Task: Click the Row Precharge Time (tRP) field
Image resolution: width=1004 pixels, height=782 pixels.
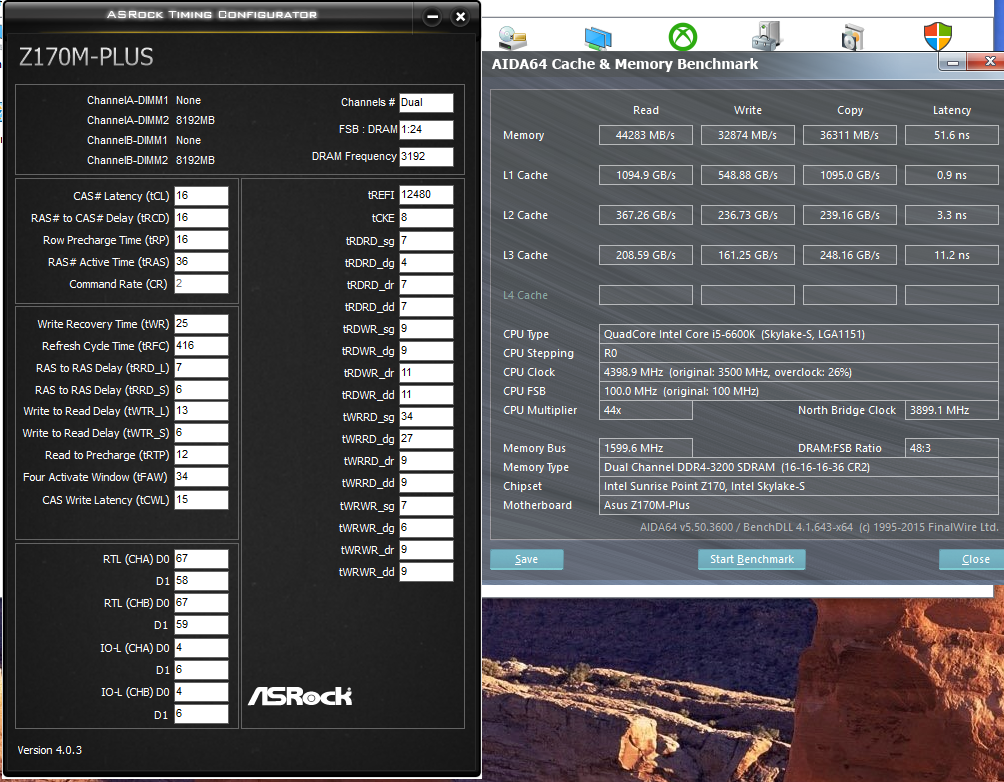Action: [201, 240]
